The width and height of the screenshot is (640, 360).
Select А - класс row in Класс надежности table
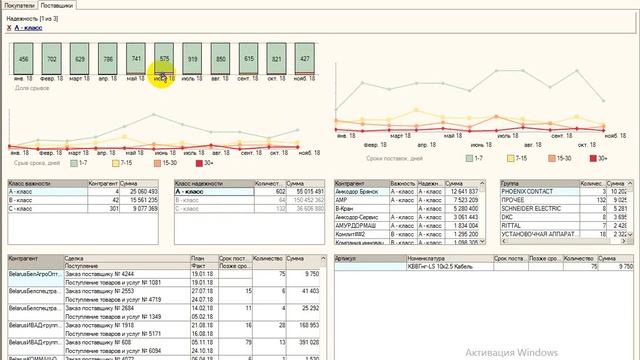(249, 191)
